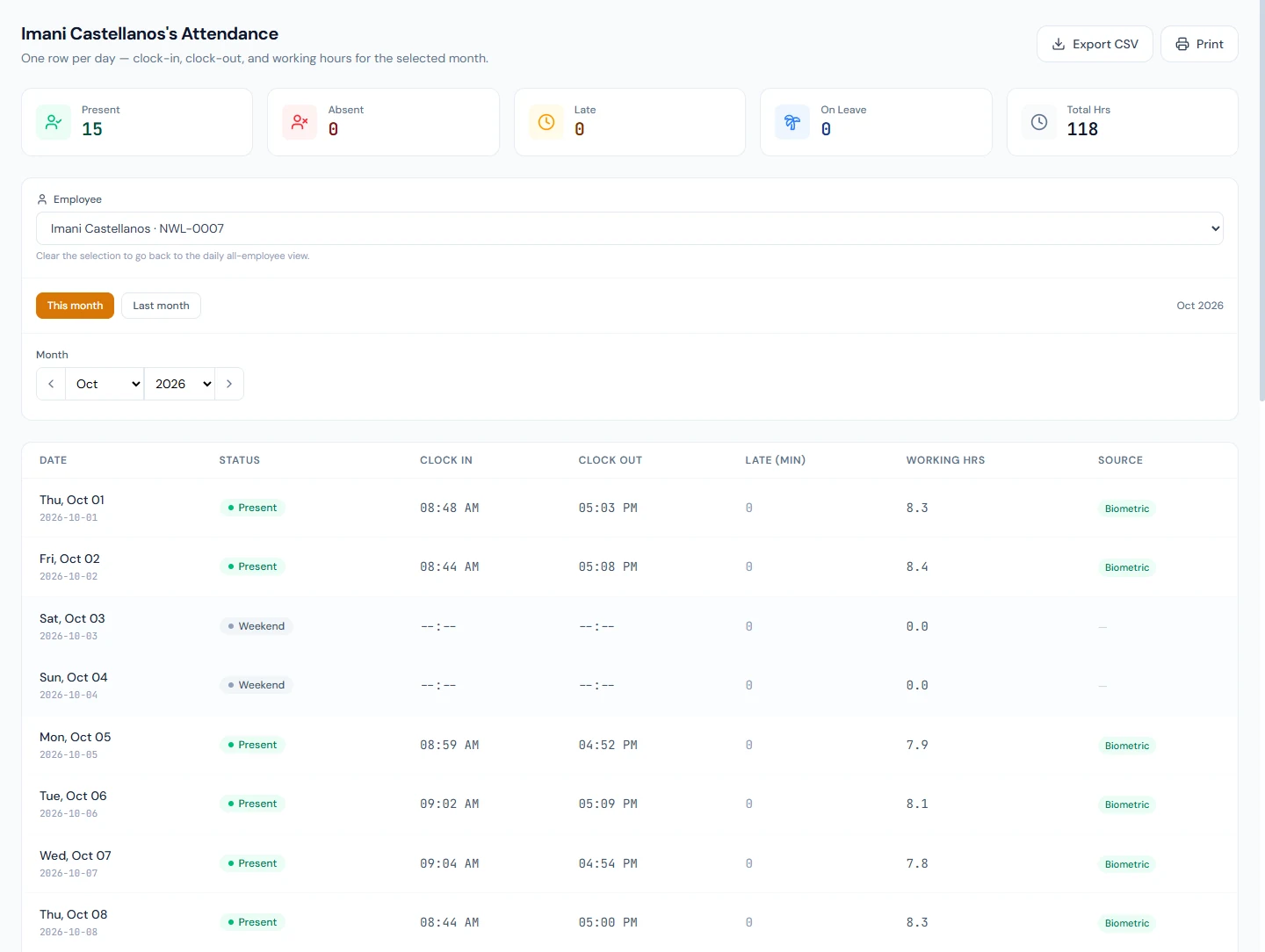Click the STATUS column header

point(240,460)
